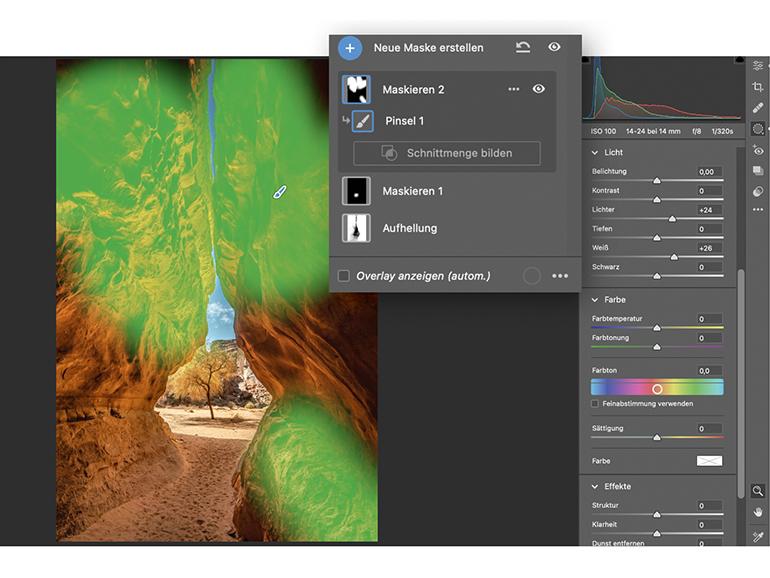The width and height of the screenshot is (770, 578).
Task: Click the blue plus Neue Maske erstellen icon
Action: click(350, 48)
